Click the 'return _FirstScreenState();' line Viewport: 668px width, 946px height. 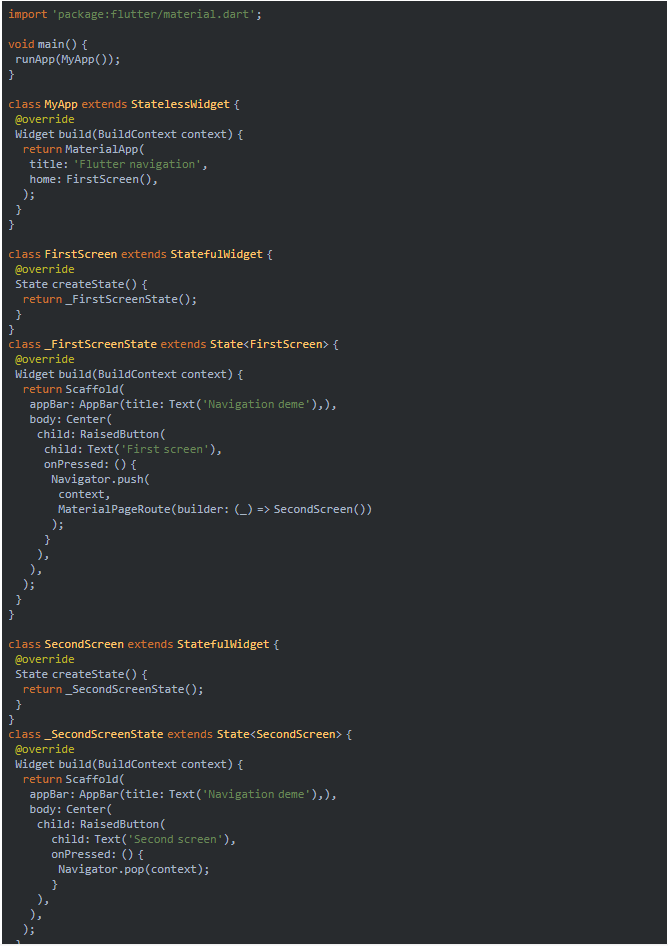110,299
